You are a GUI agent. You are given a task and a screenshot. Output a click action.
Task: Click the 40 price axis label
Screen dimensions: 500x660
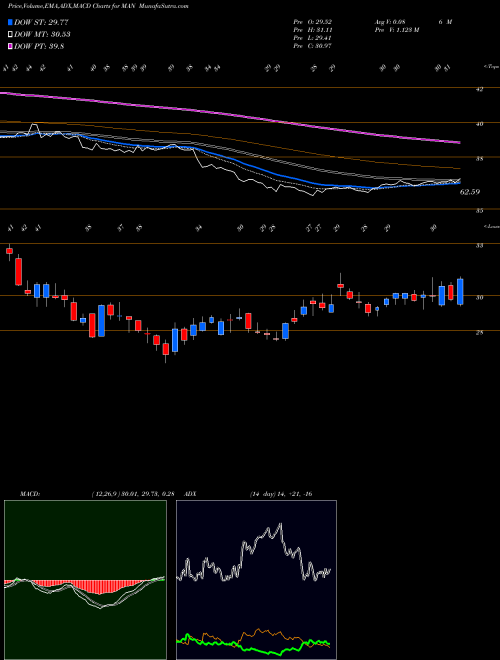tap(479, 124)
